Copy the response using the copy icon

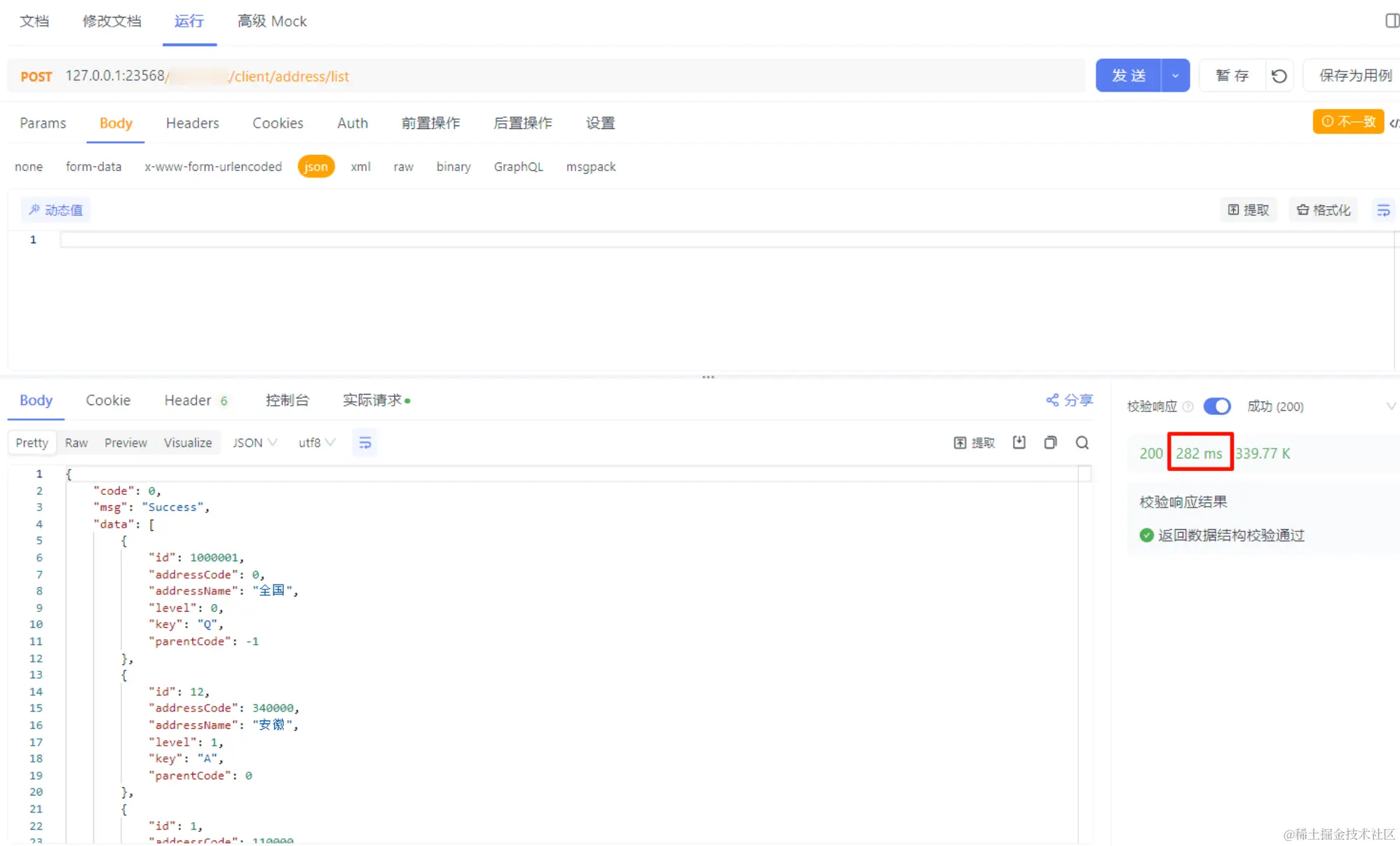(x=1049, y=442)
